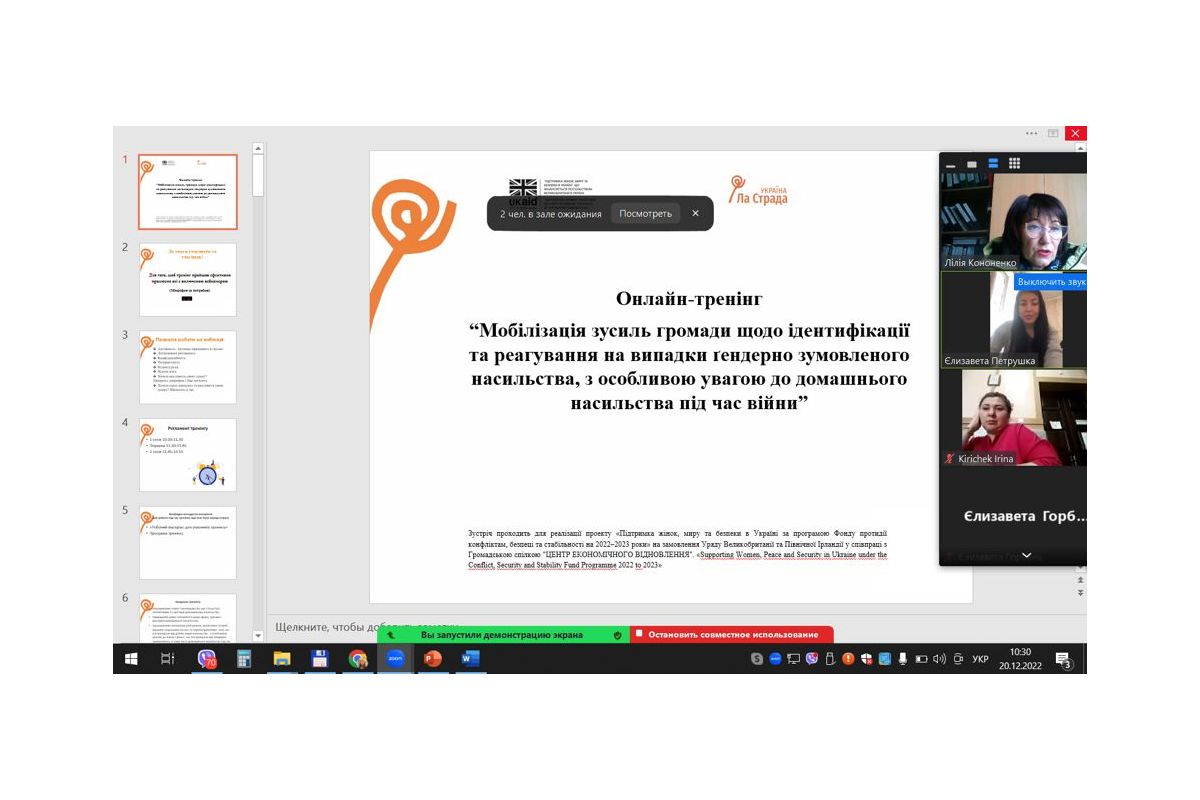Image resolution: width=1200 pixels, height=800 pixels.
Task: Open Word from the taskbar
Action: 470,659
